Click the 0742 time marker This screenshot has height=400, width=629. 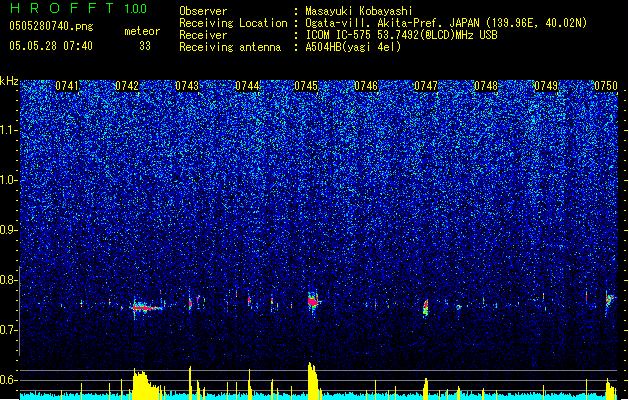tap(127, 86)
